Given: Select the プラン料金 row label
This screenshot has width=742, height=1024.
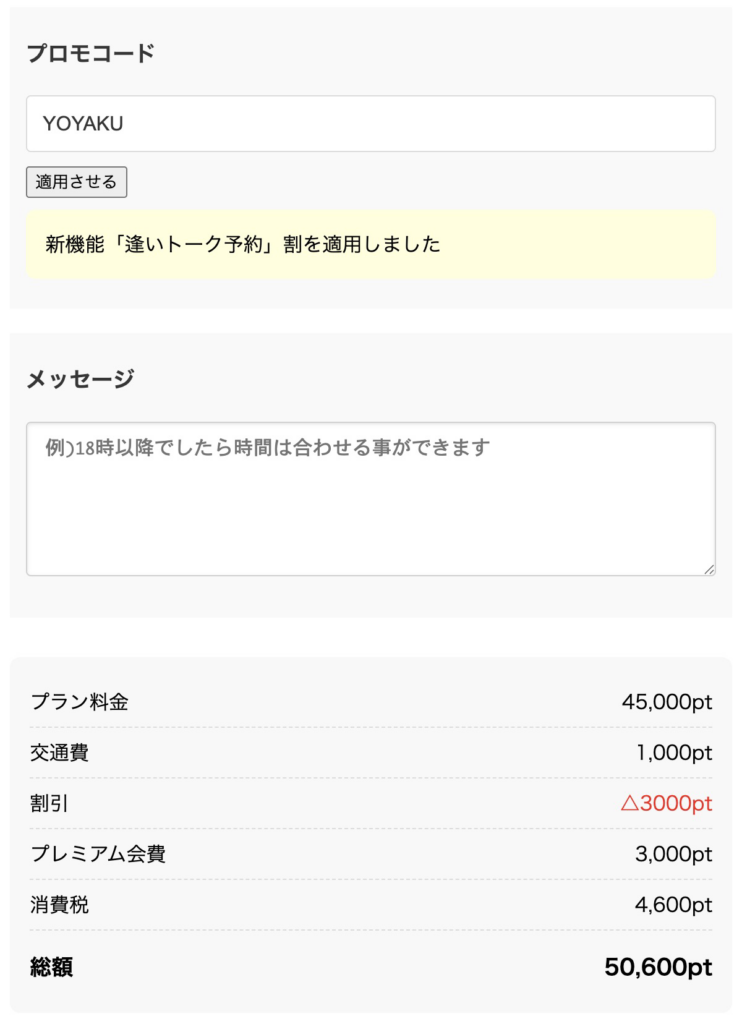Looking at the screenshot, I should pos(79,702).
